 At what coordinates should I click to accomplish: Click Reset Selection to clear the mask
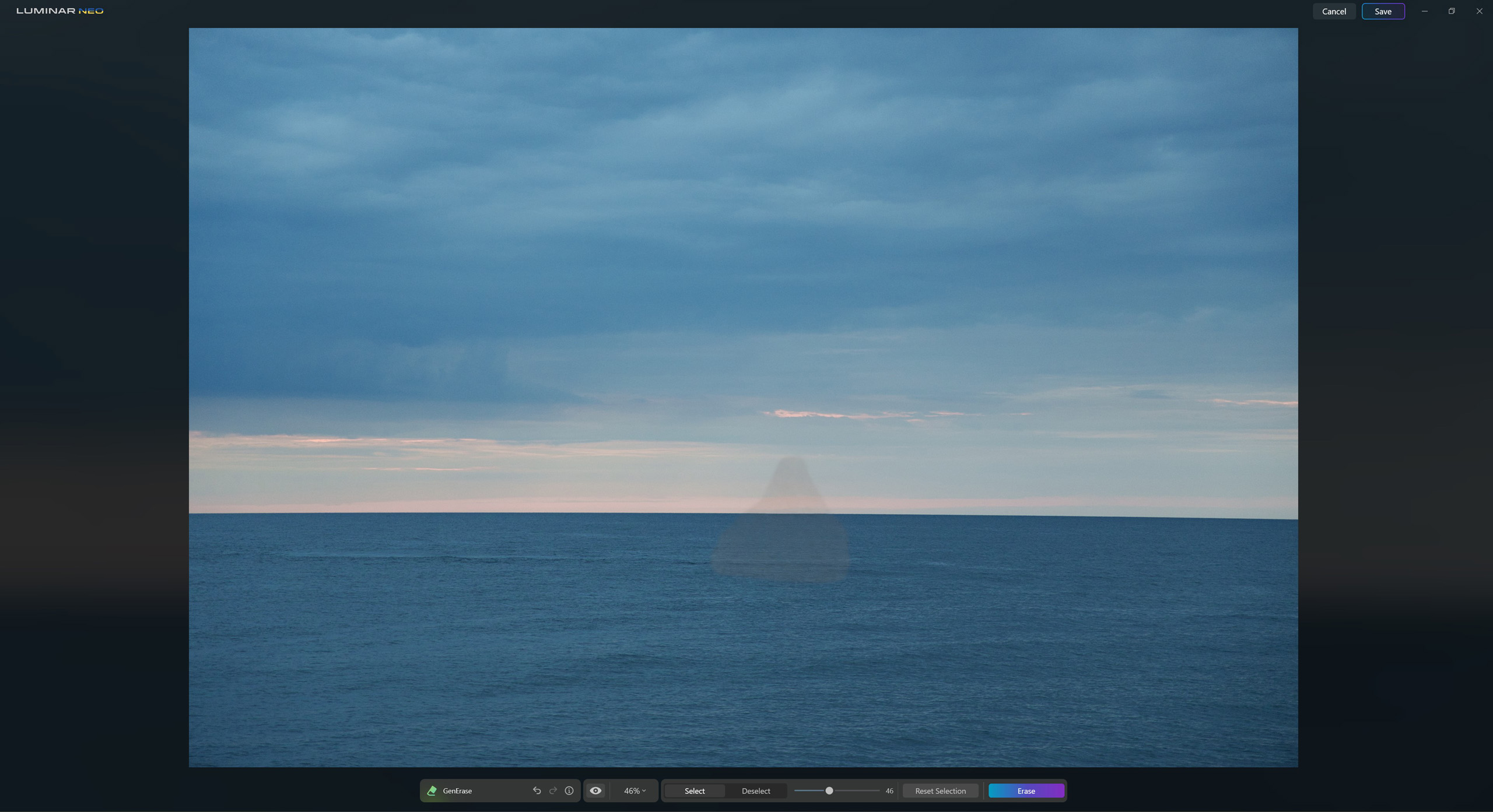coord(940,790)
